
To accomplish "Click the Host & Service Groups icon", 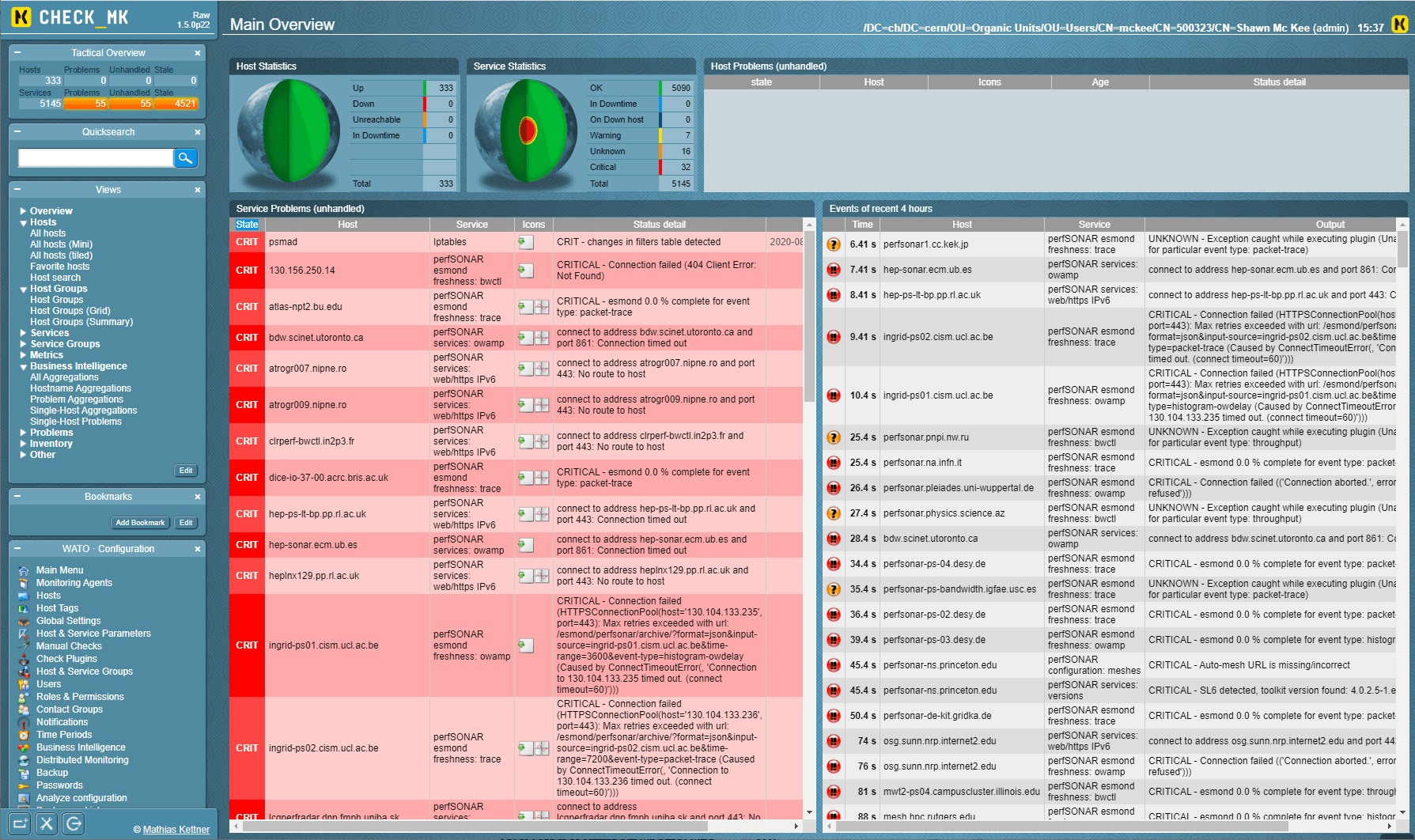I will coord(24,672).
